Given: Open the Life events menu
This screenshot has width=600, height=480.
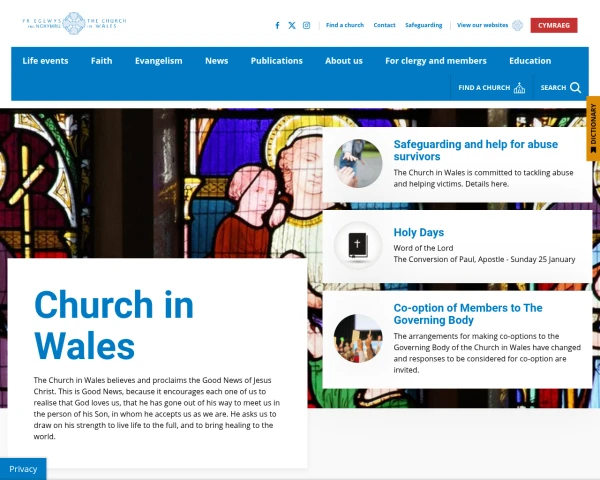Looking at the screenshot, I should tap(45, 61).
